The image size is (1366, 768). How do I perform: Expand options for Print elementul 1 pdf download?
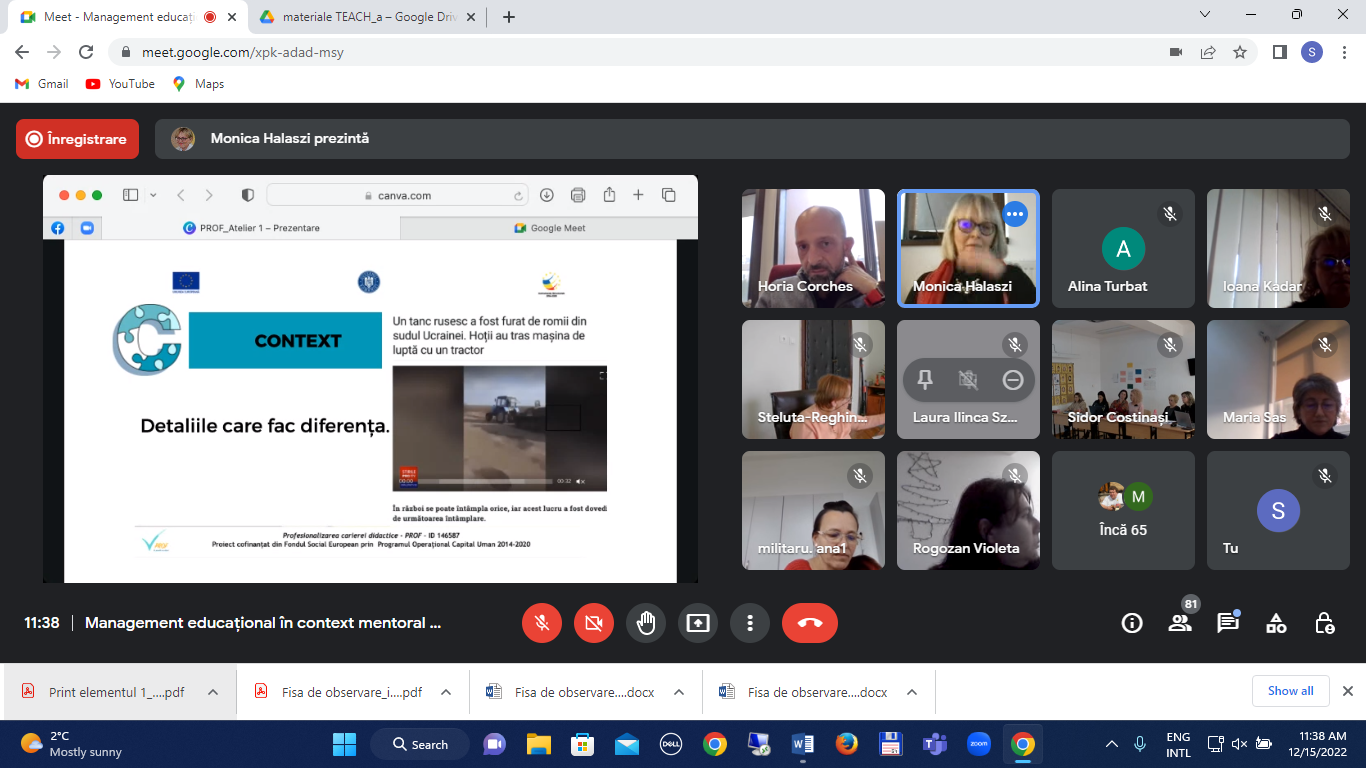pos(213,692)
